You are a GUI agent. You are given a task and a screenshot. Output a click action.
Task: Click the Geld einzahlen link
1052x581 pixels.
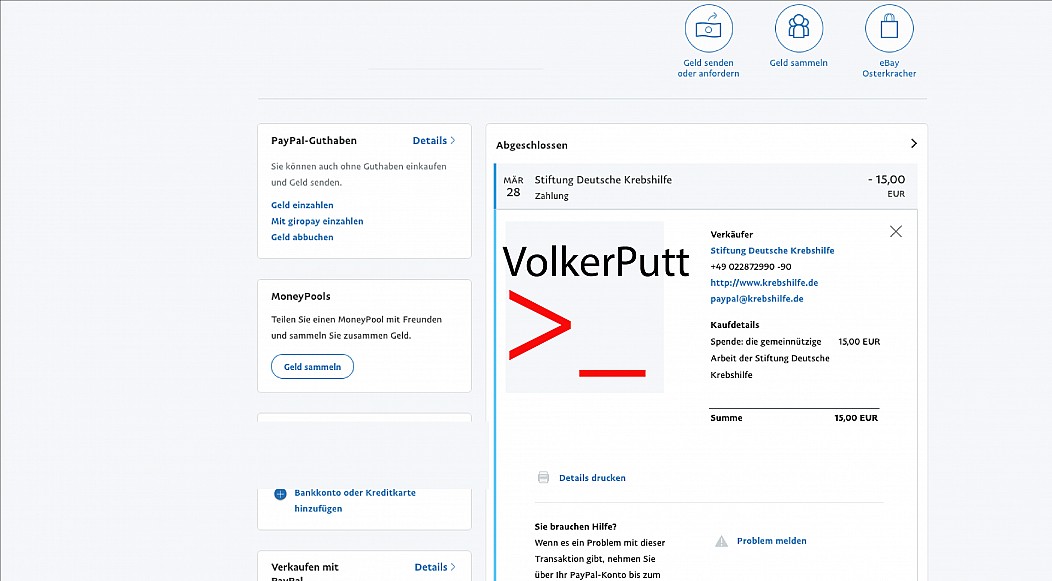302,205
